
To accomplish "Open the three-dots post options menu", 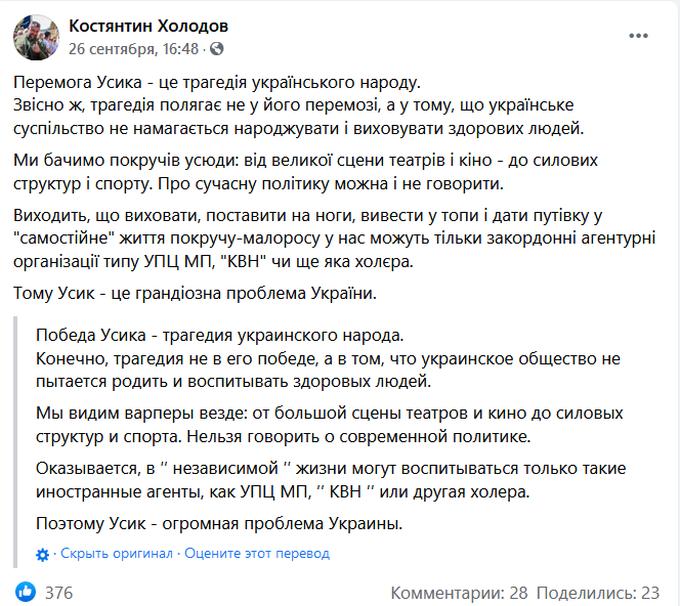I will pos(638,36).
